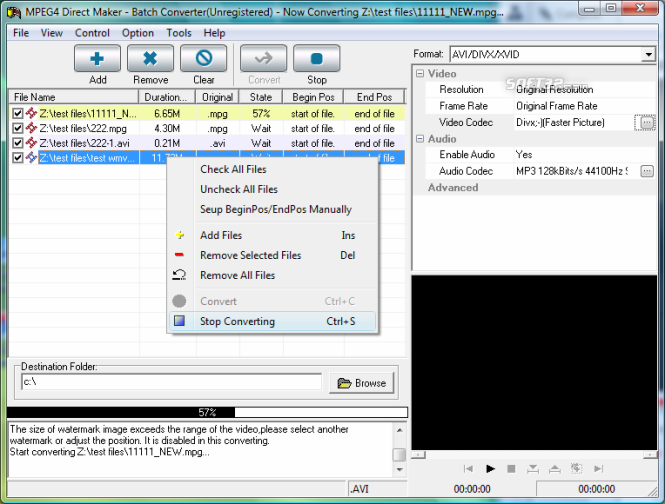Click the file icon of 222.mpg row
Screen dimensions: 665x504
tap(31, 128)
